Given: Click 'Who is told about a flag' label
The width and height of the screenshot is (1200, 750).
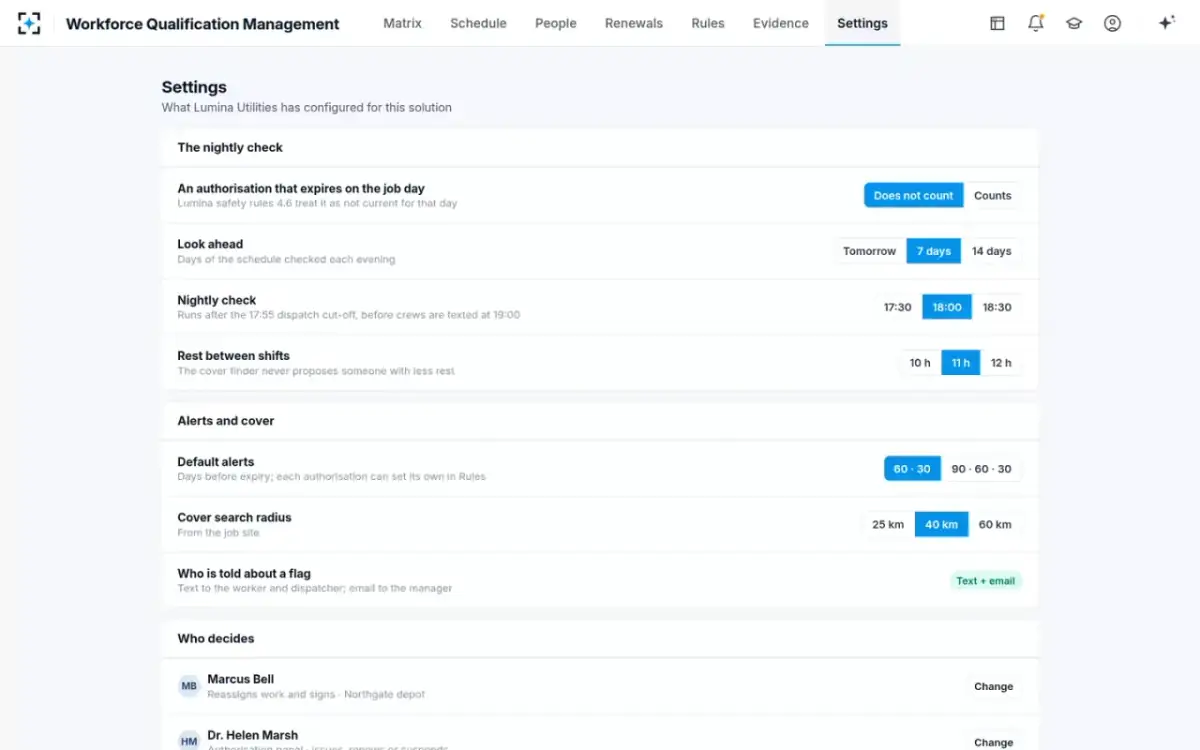Looking at the screenshot, I should point(244,573).
